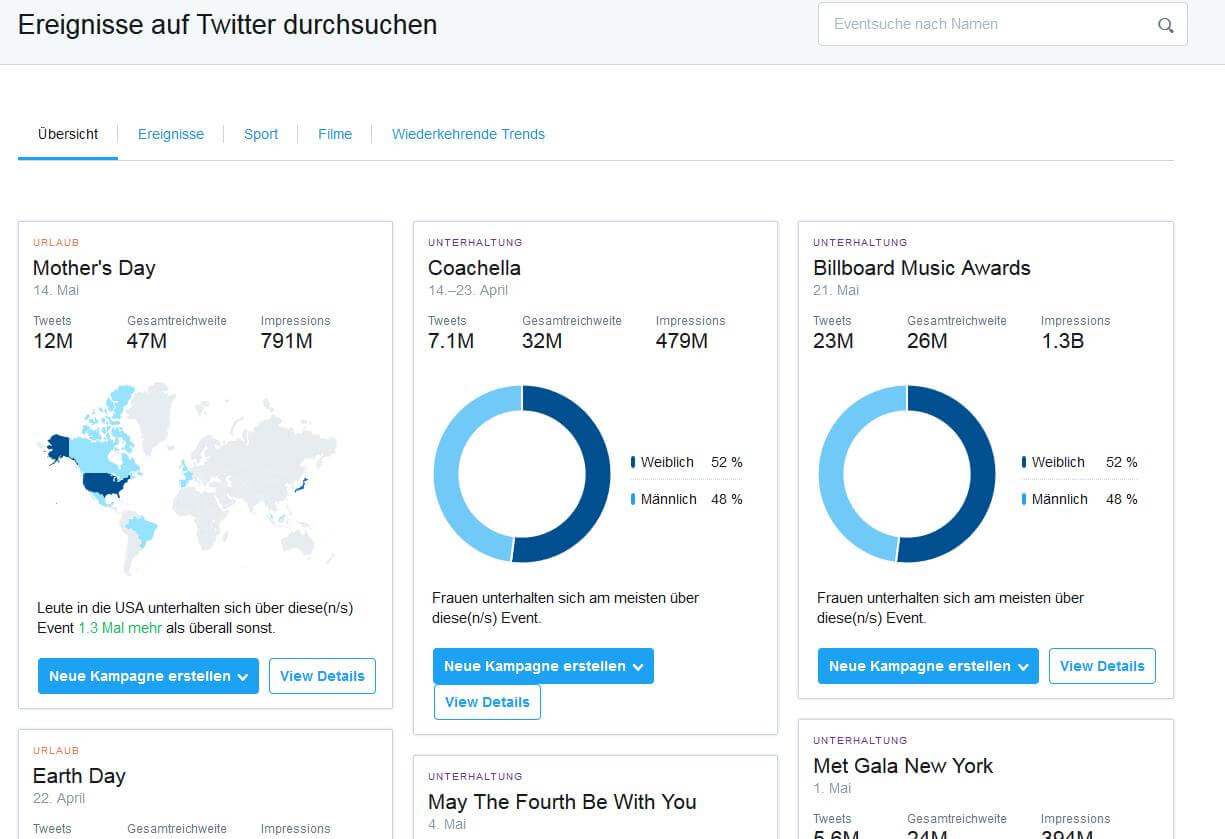Screen dimensions: 1225x839
Task: Click the Billboard Music Awards donut chart
Action: 907,474
